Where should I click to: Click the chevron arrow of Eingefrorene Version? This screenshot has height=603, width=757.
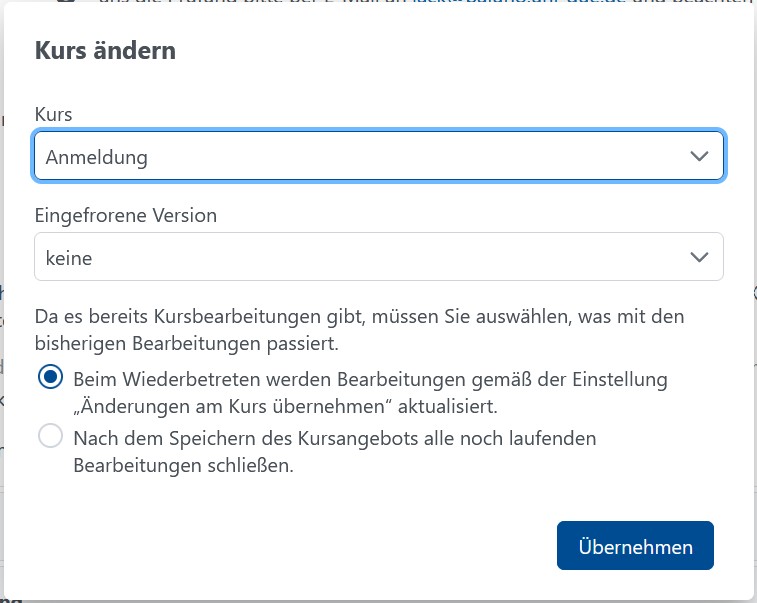[699, 258]
